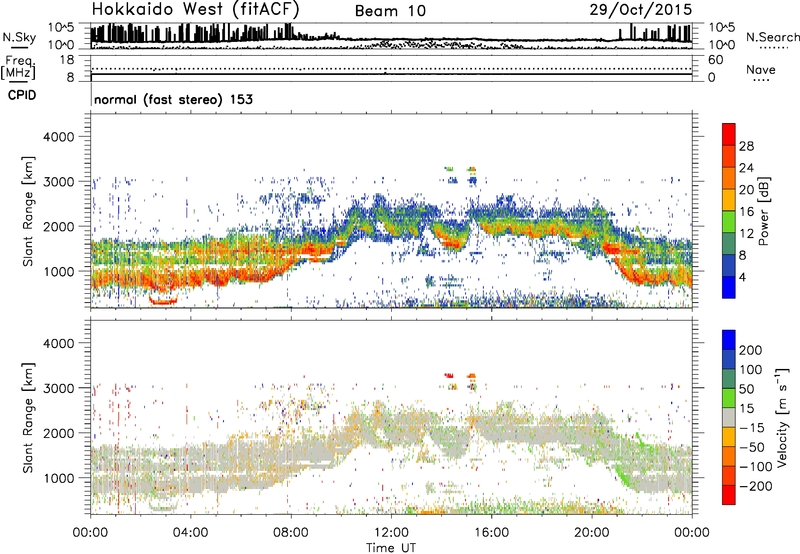The height and width of the screenshot is (554, 800).
Task: Click the '12:00' time axis tick
Action: [391, 533]
